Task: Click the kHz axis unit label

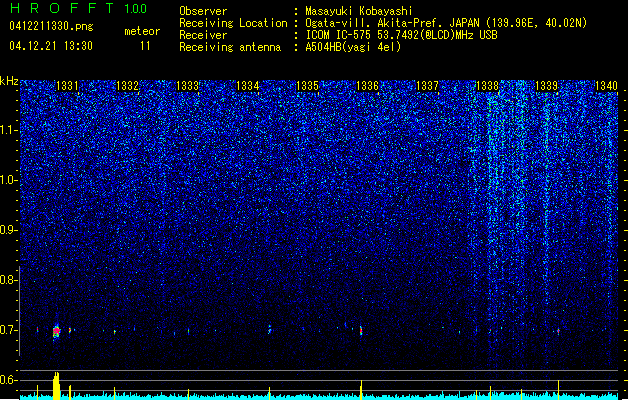Action: pyautogui.click(x=9, y=81)
